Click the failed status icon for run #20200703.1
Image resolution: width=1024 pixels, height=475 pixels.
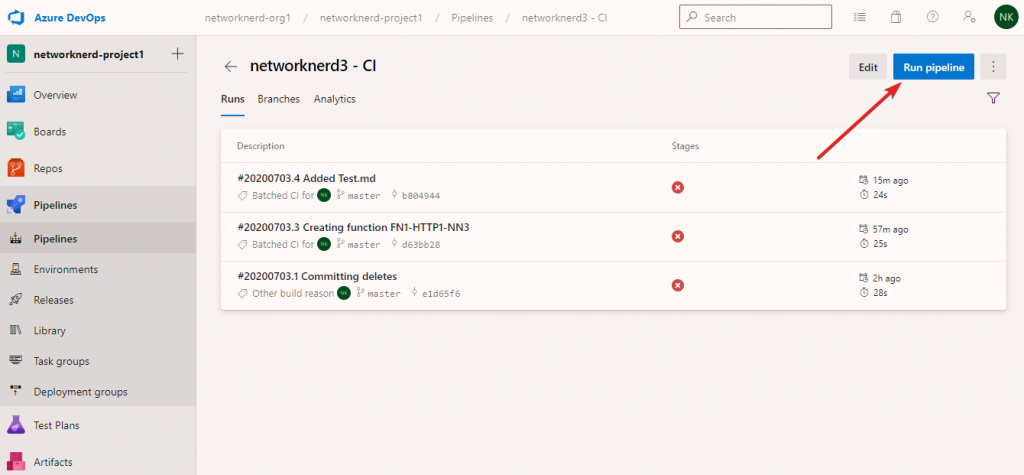tap(678, 285)
